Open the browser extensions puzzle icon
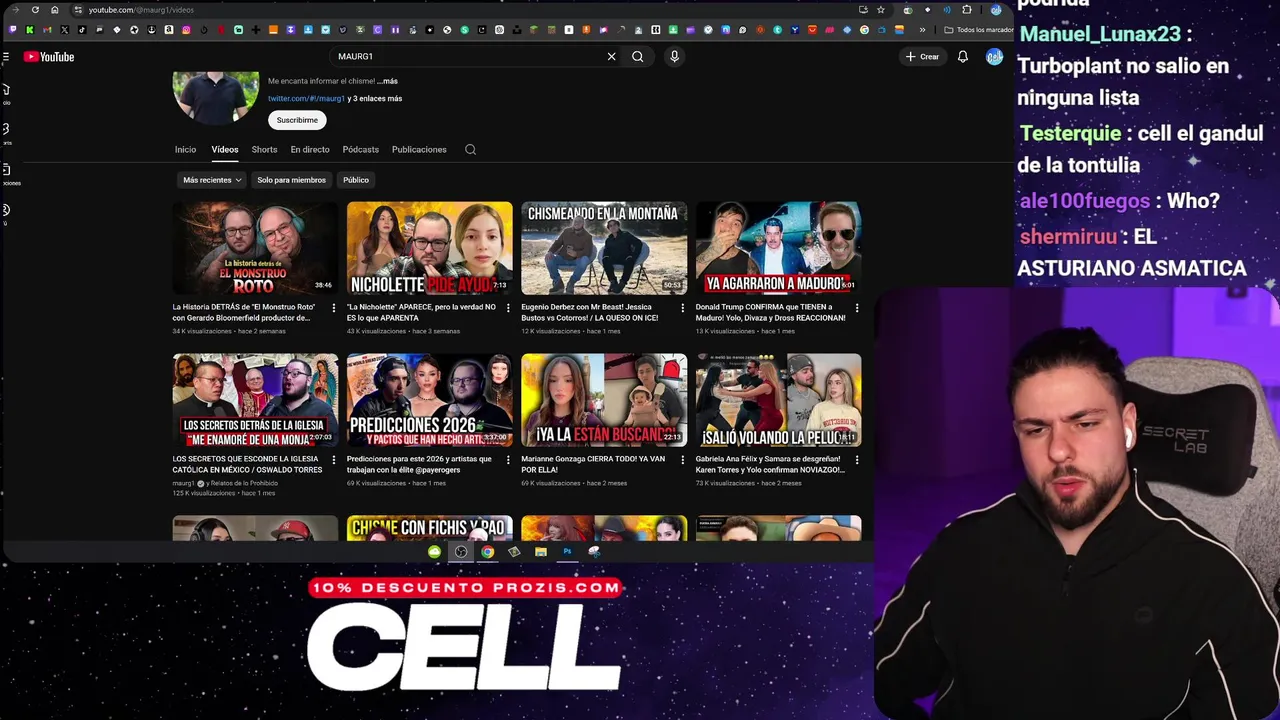 966,10
